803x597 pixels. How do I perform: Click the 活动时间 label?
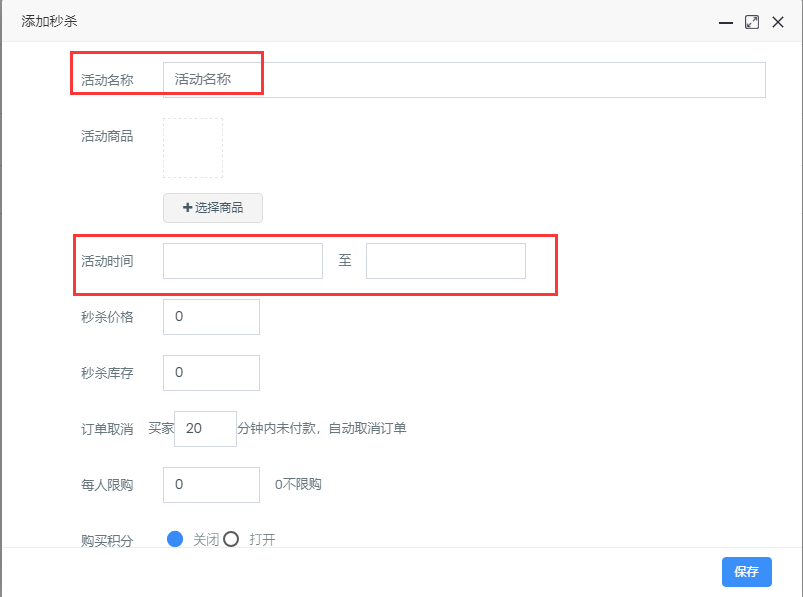pos(107,261)
